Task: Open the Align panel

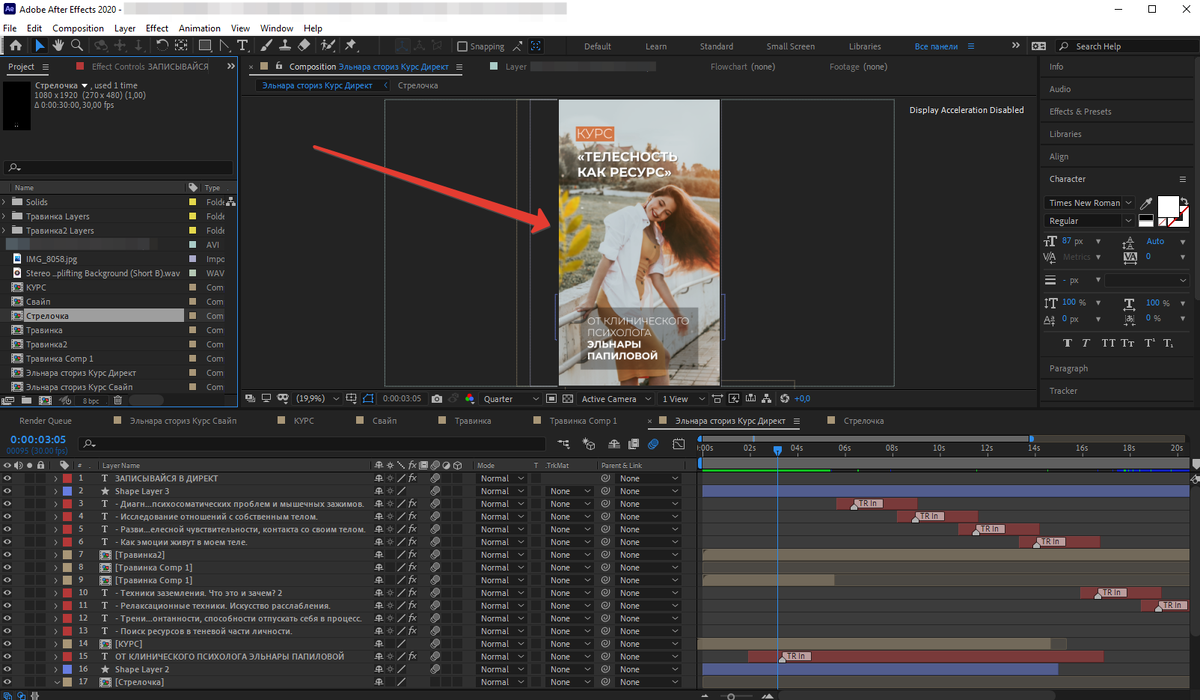Action: [x=1058, y=156]
